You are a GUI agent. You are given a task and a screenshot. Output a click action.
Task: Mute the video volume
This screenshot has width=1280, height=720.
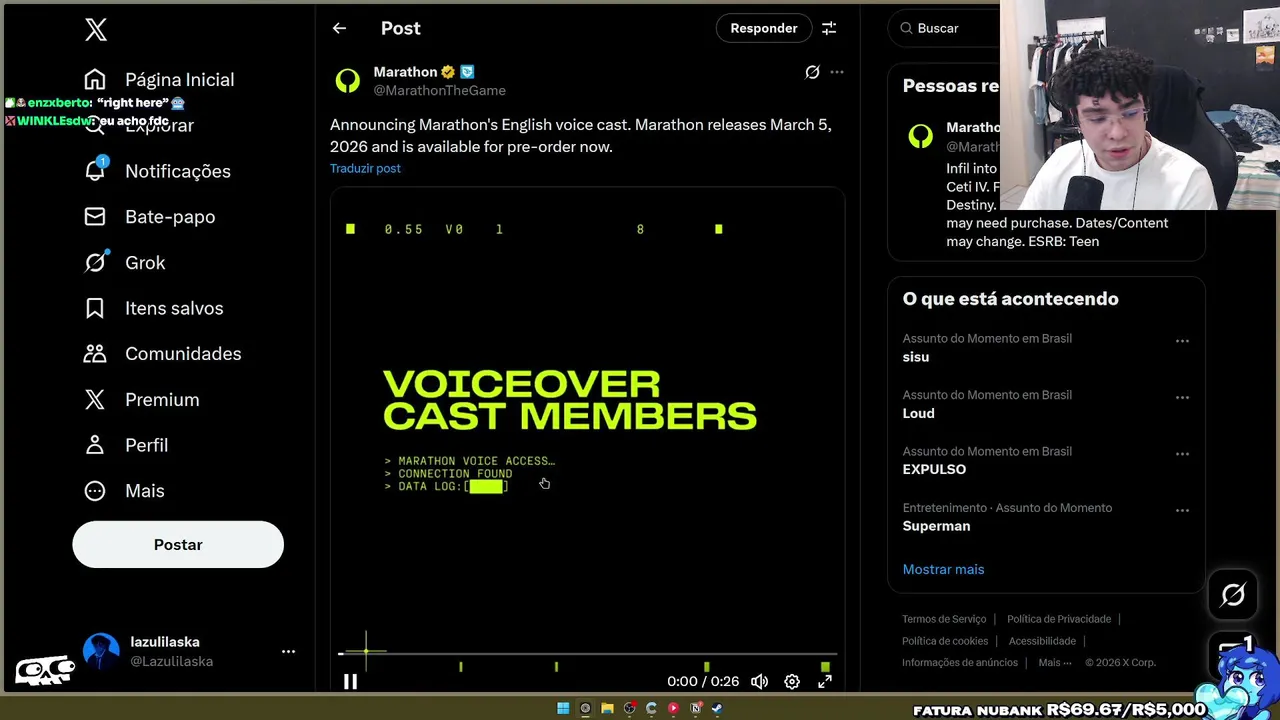pos(760,682)
